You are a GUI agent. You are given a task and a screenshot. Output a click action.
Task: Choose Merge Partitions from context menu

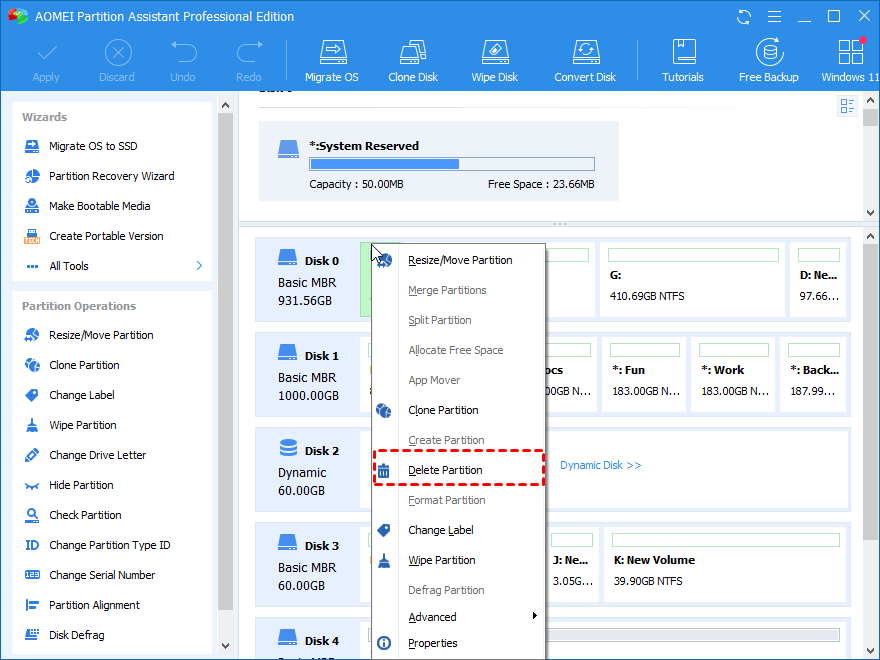(459, 290)
